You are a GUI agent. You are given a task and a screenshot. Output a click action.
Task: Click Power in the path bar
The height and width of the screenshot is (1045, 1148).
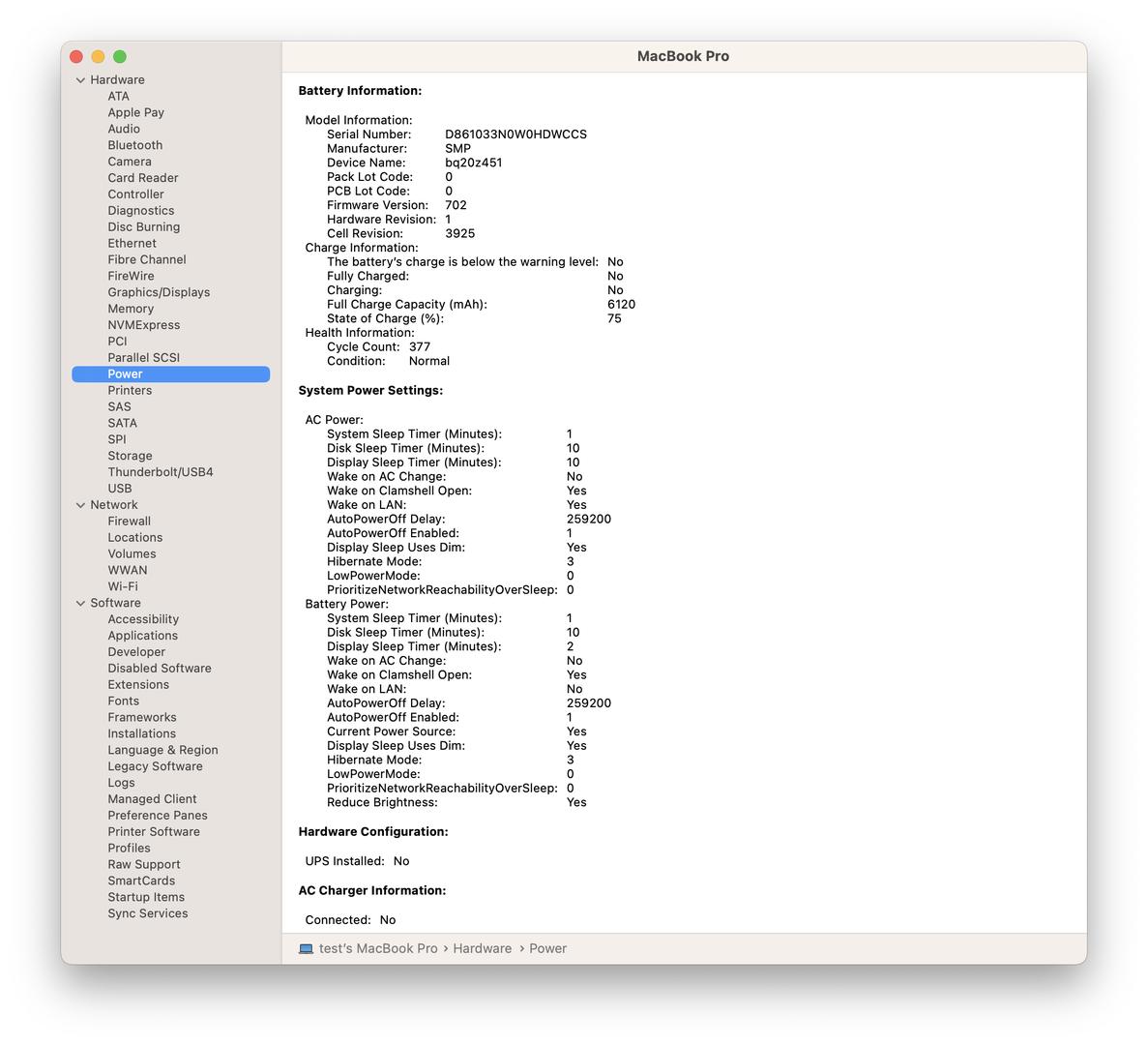[x=548, y=949]
